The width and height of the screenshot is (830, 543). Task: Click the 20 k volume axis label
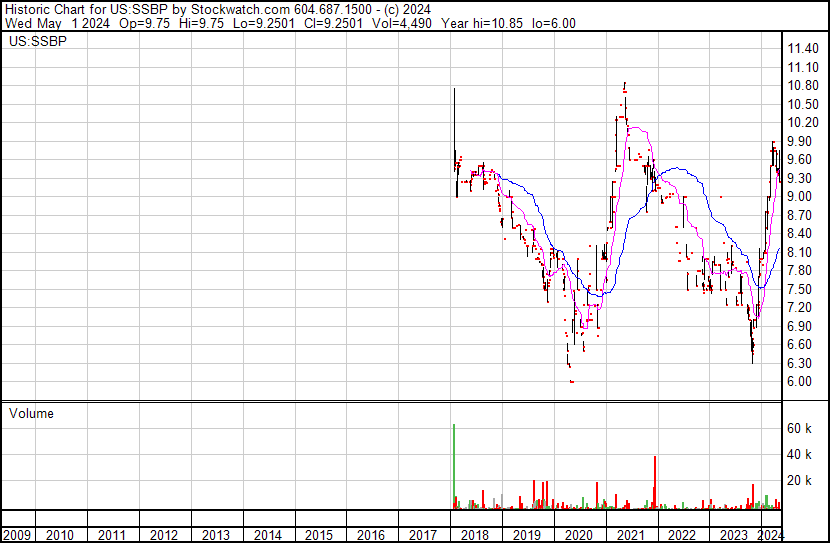point(799,481)
